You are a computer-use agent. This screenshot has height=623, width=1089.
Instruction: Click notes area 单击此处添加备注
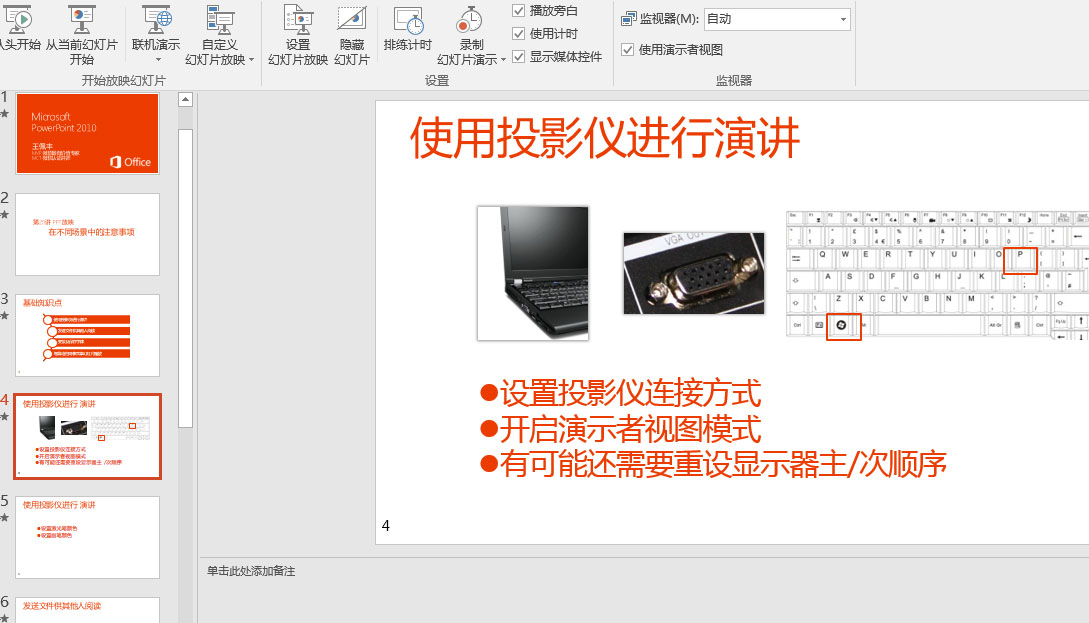[x=251, y=571]
